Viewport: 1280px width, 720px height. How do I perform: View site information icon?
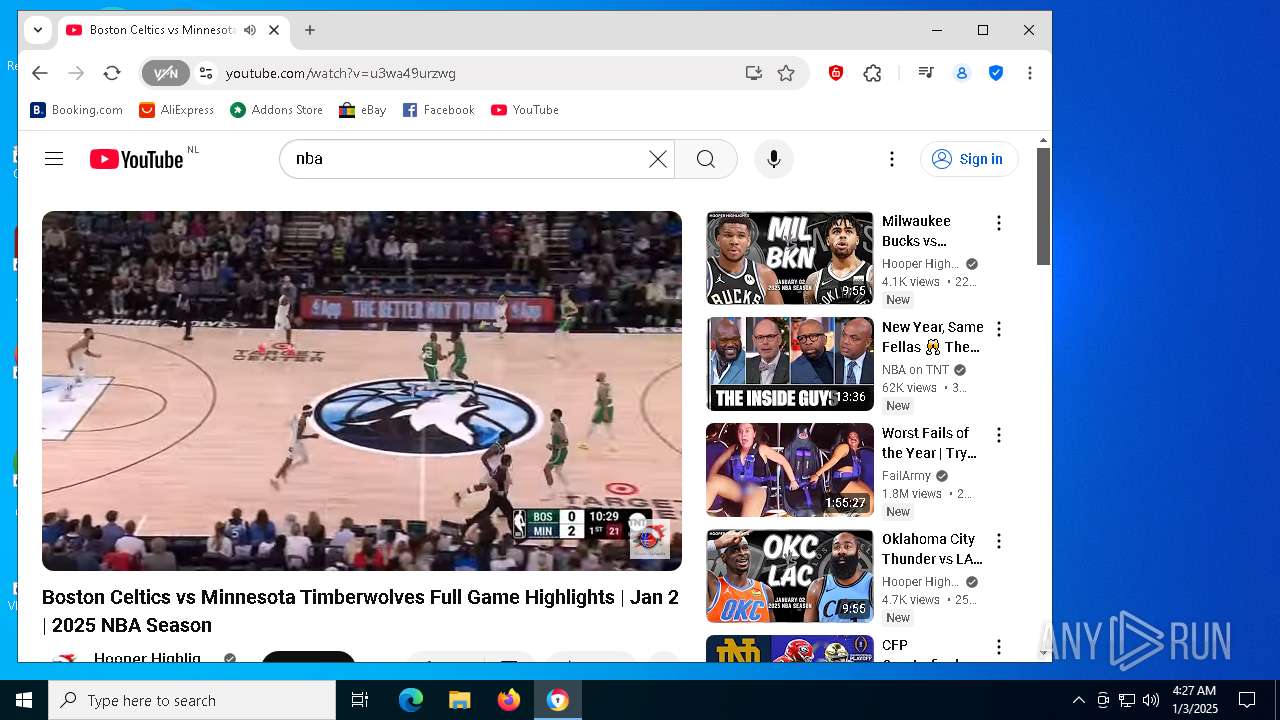point(206,73)
